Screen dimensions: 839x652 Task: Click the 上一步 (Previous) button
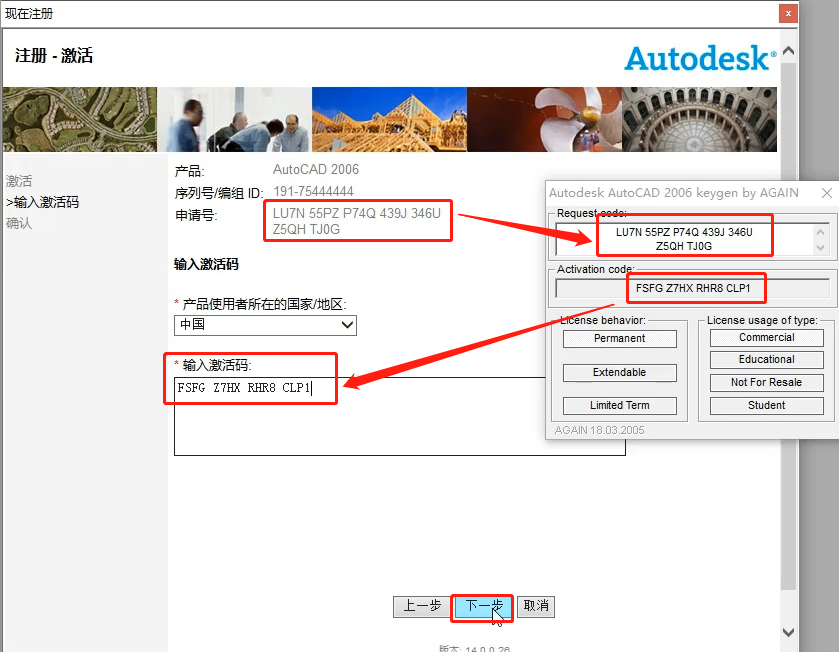click(422, 607)
